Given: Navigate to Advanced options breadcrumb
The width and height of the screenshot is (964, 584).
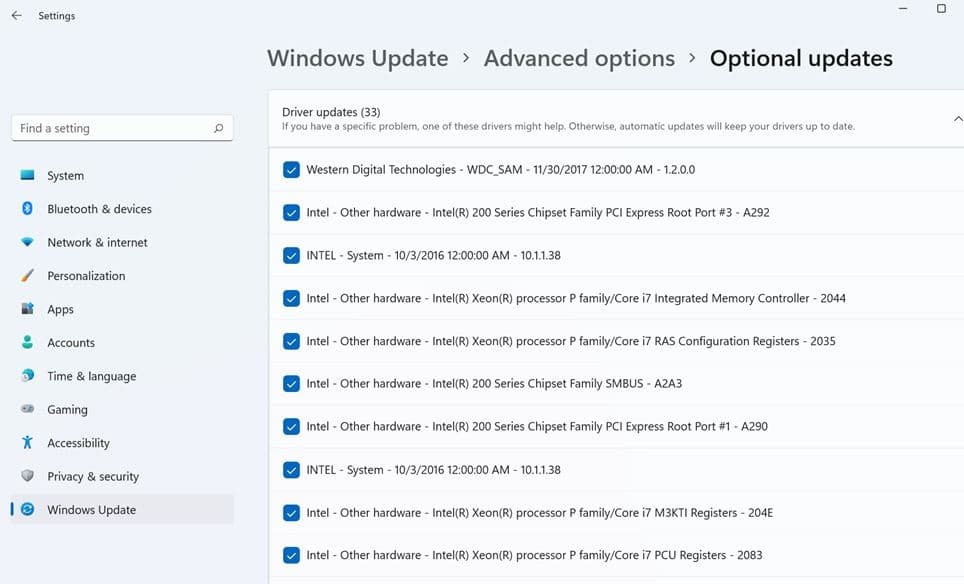Looking at the screenshot, I should tap(579, 58).
